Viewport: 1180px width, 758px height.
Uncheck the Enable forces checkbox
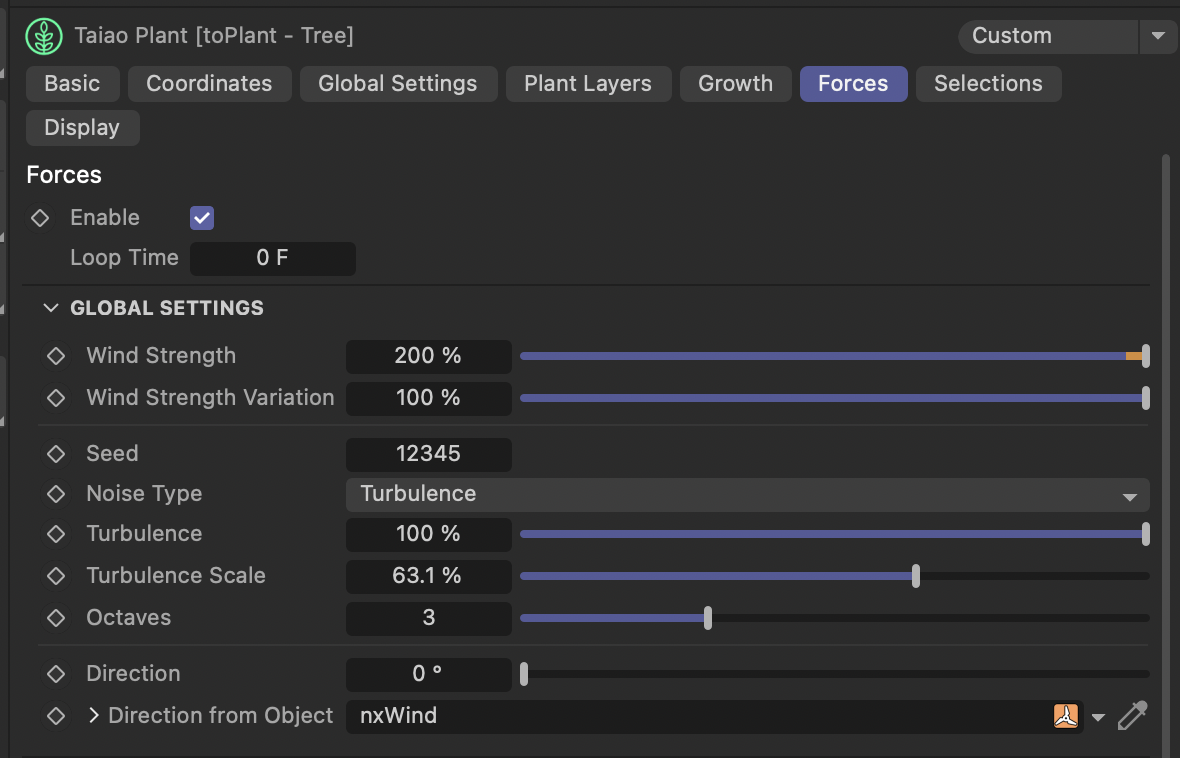pyautogui.click(x=202, y=218)
